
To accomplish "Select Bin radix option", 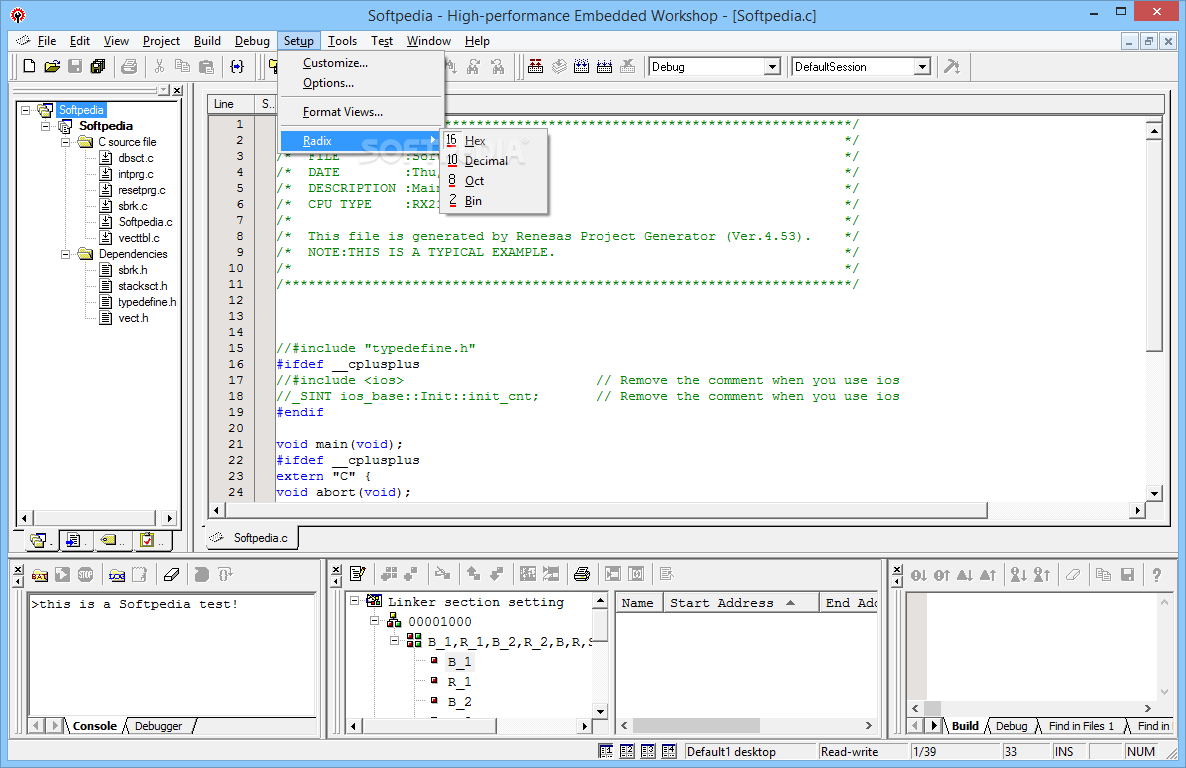I will coord(493,201).
